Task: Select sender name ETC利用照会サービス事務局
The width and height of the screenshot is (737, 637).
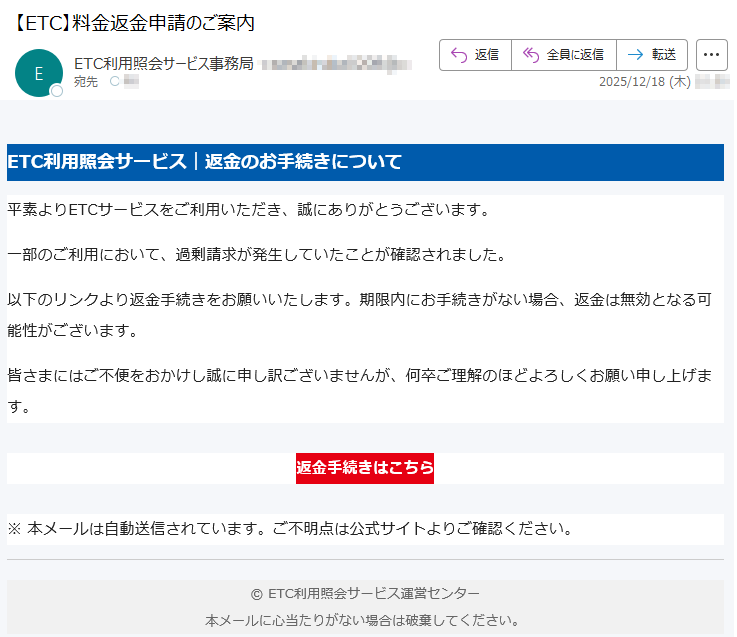Action: [164, 64]
